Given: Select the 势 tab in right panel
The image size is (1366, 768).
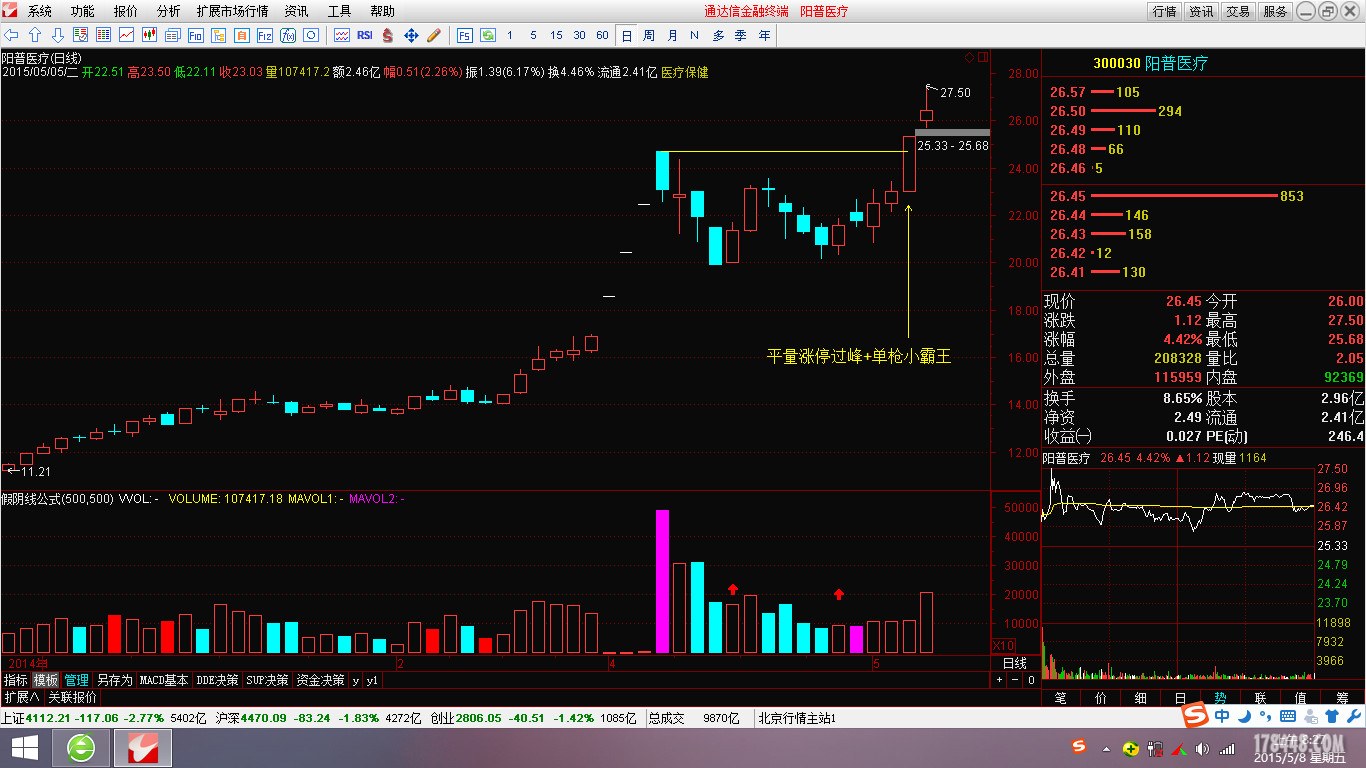Looking at the screenshot, I should point(1220,698).
